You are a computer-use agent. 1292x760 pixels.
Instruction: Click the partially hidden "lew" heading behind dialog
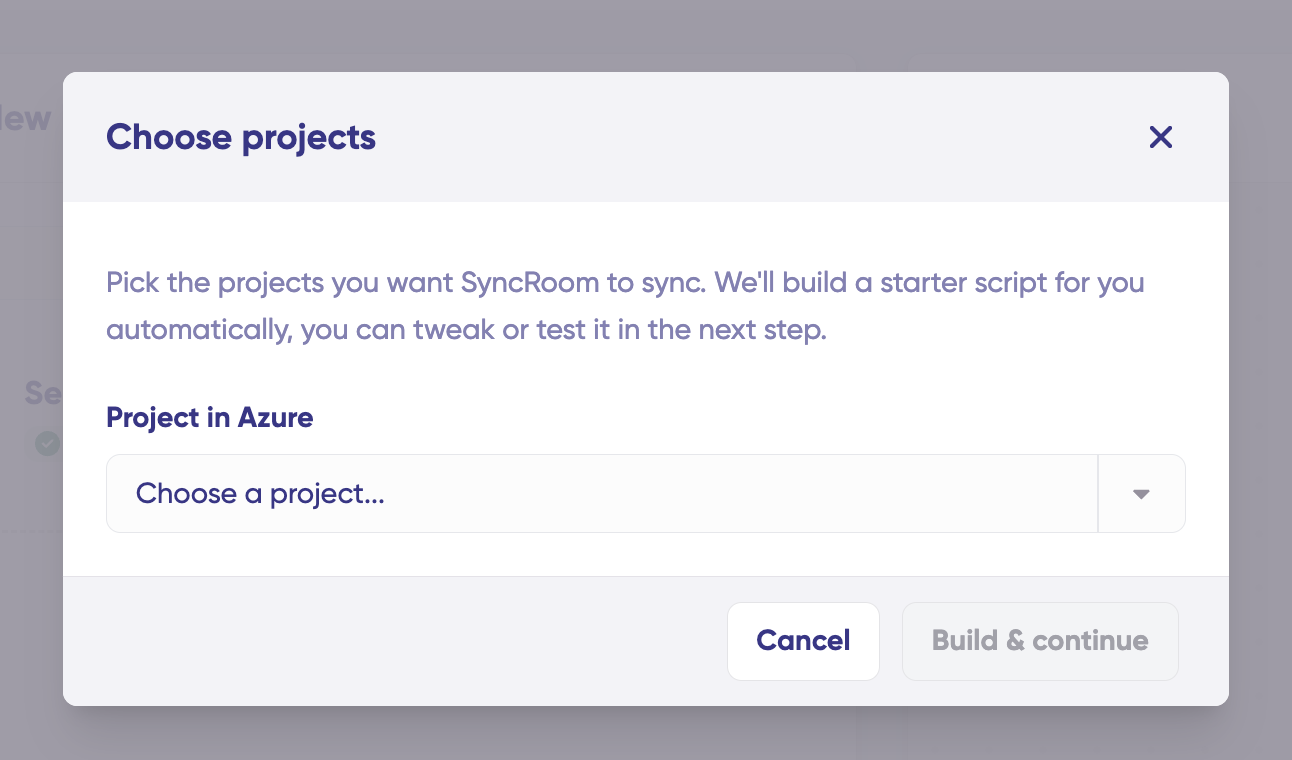click(x=27, y=118)
